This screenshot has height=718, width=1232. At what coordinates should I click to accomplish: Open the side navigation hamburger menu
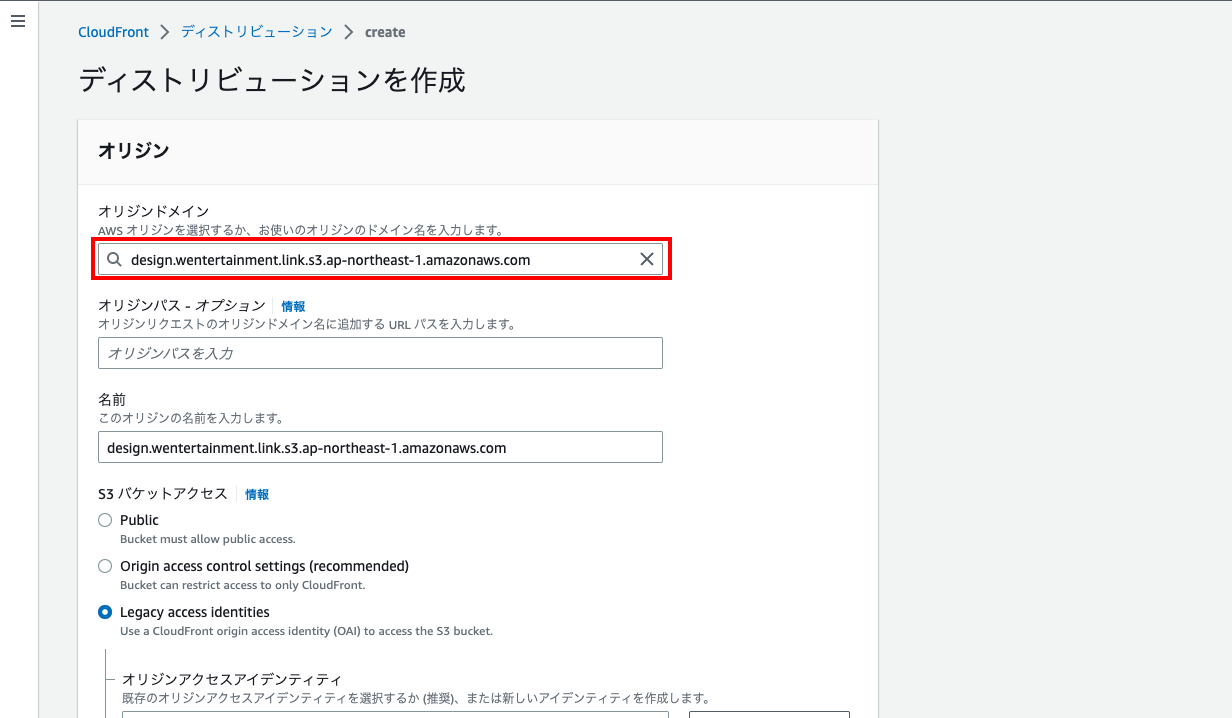point(17,22)
